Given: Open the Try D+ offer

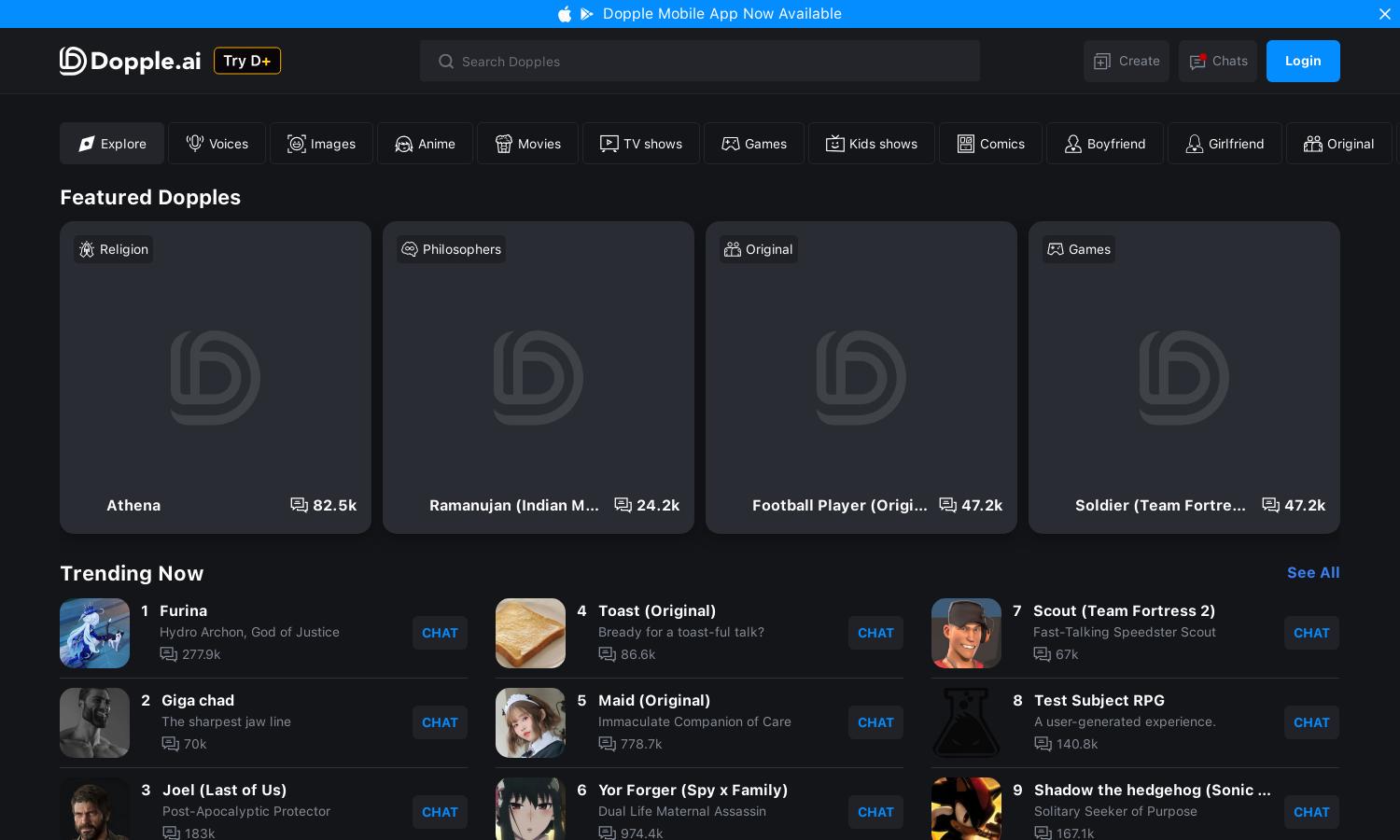Looking at the screenshot, I should coord(247,61).
